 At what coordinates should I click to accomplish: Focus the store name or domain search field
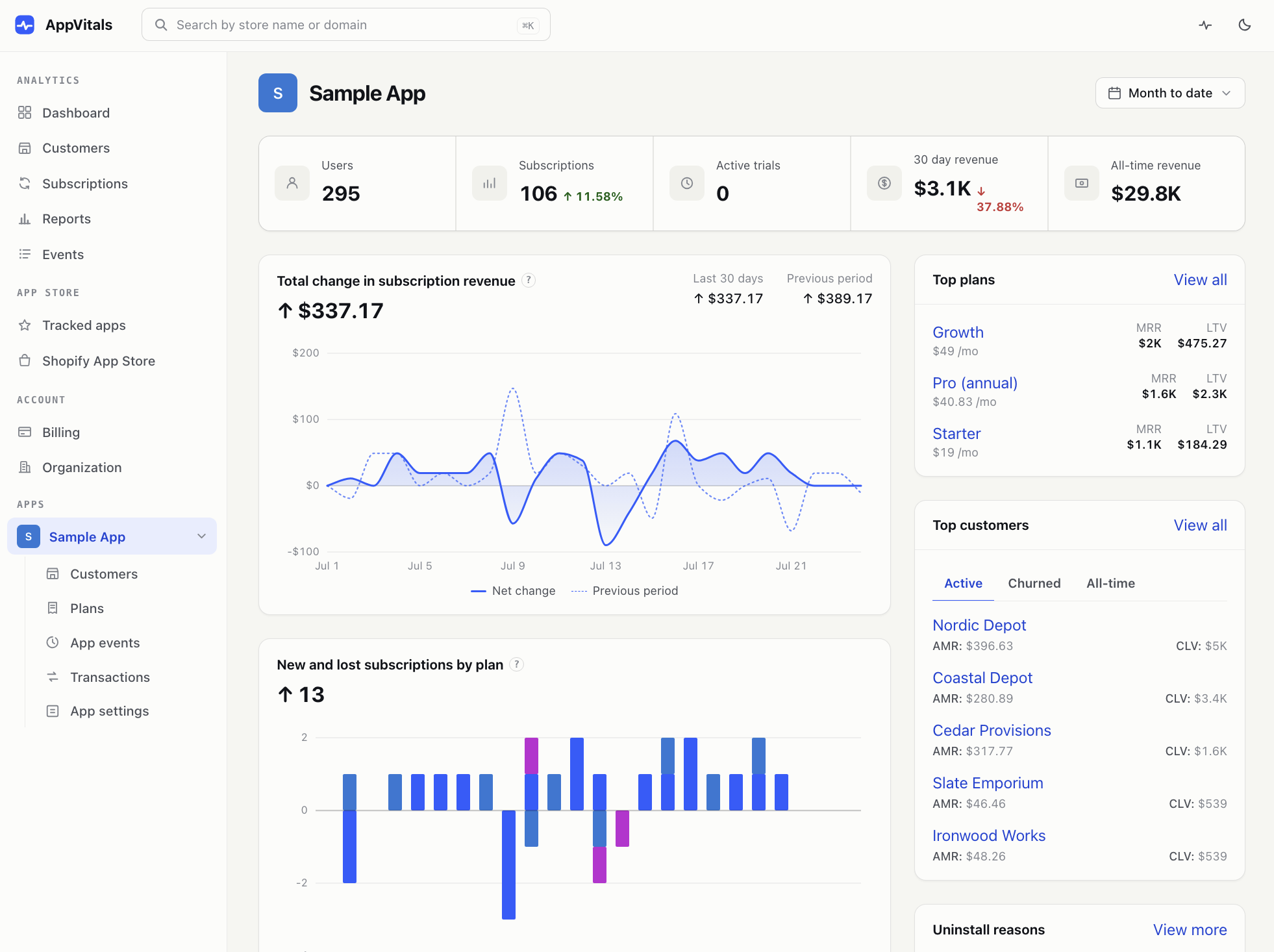click(345, 25)
